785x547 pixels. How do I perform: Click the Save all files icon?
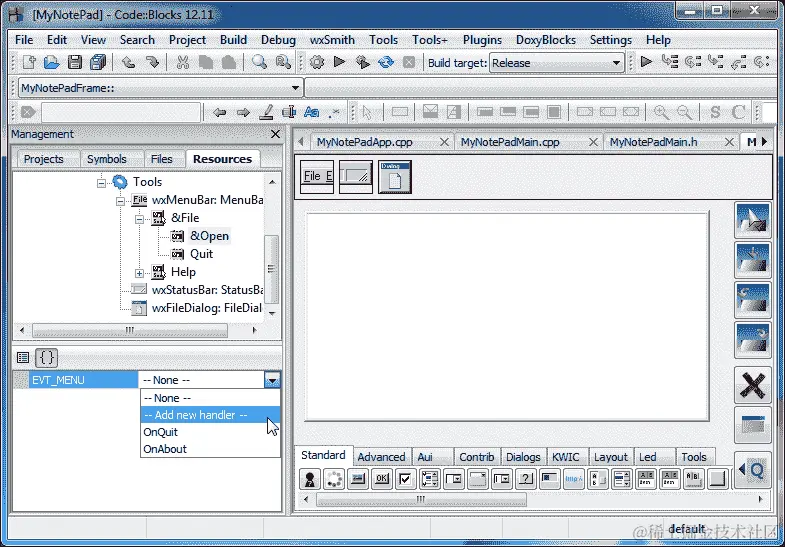pos(98,63)
